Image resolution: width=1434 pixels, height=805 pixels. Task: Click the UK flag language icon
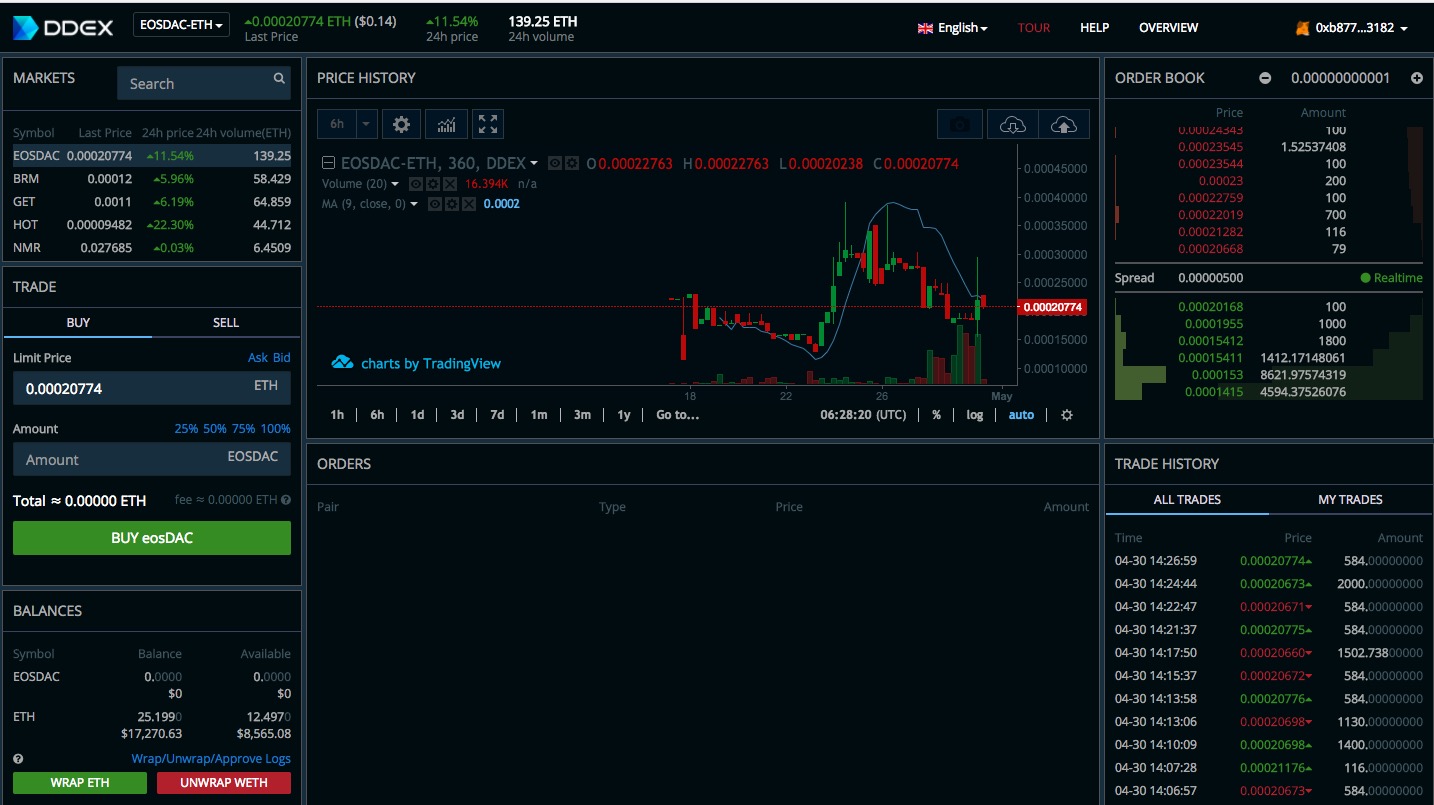(925, 28)
